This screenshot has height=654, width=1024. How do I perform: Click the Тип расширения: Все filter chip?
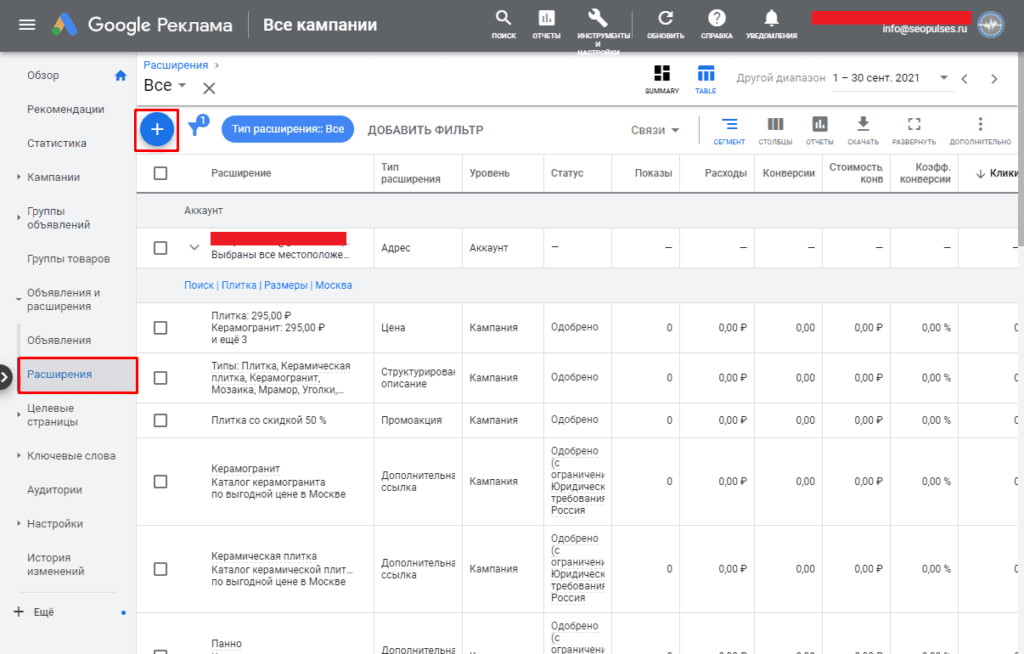point(288,129)
